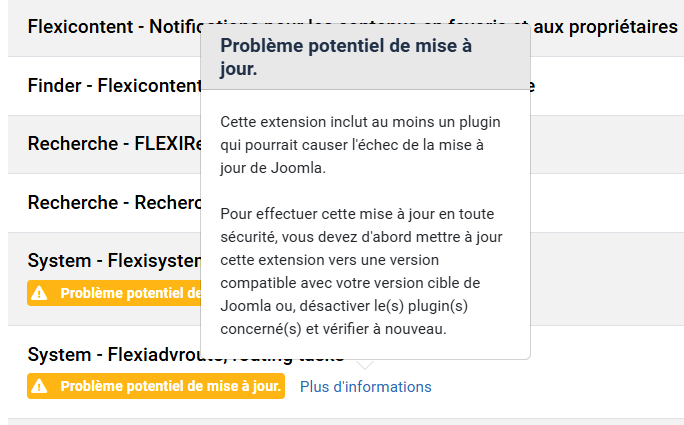
Task: Click the text "concerné(s) et vérifier à nouveau."
Action: click(333, 329)
